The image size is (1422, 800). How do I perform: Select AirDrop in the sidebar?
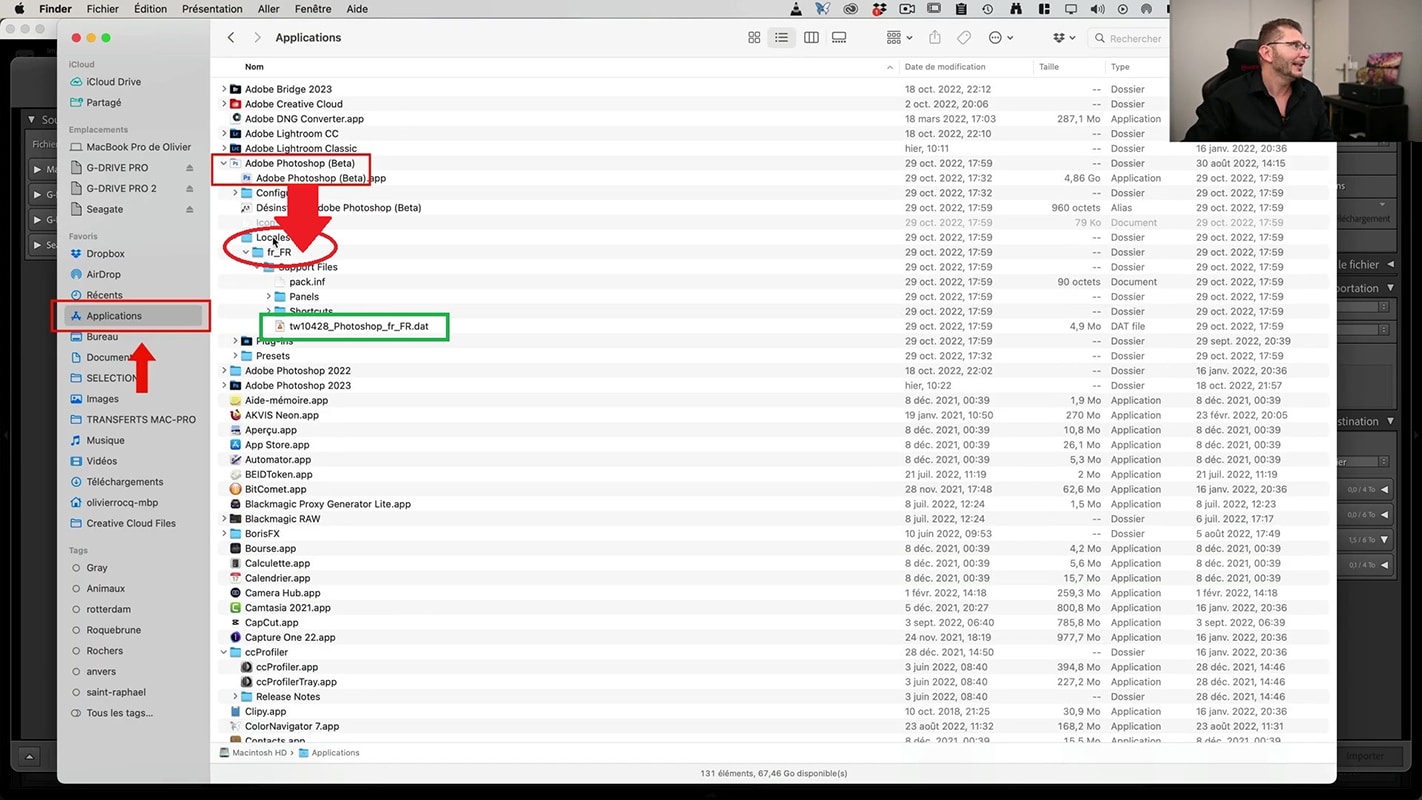click(103, 274)
